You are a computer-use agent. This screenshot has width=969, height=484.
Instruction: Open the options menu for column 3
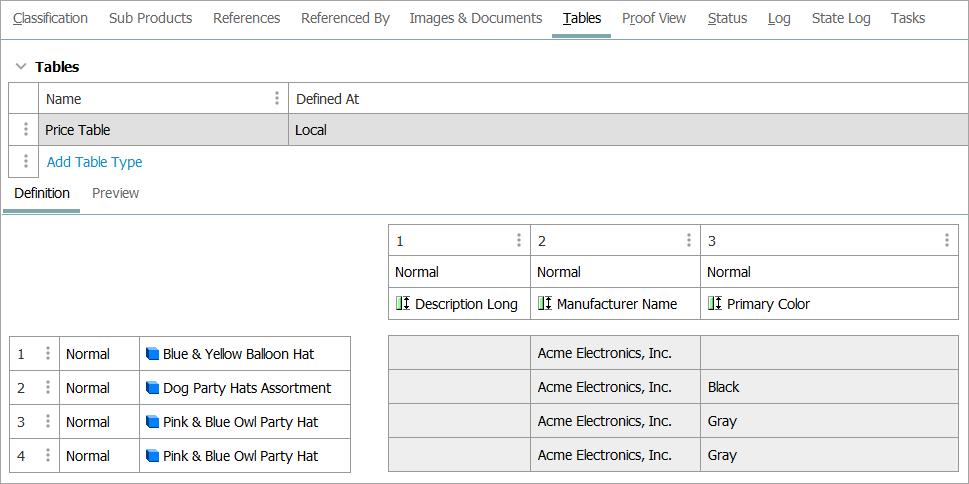click(x=947, y=240)
